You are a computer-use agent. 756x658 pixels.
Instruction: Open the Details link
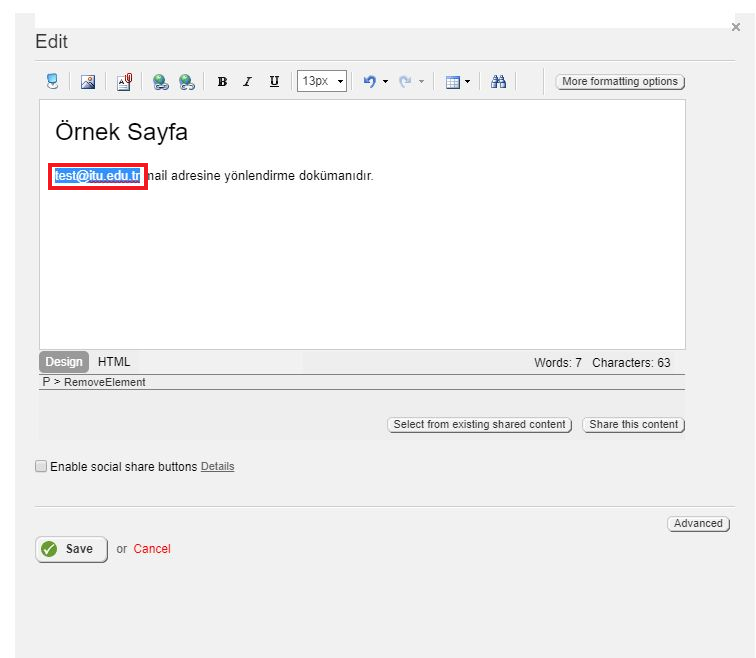(x=217, y=467)
